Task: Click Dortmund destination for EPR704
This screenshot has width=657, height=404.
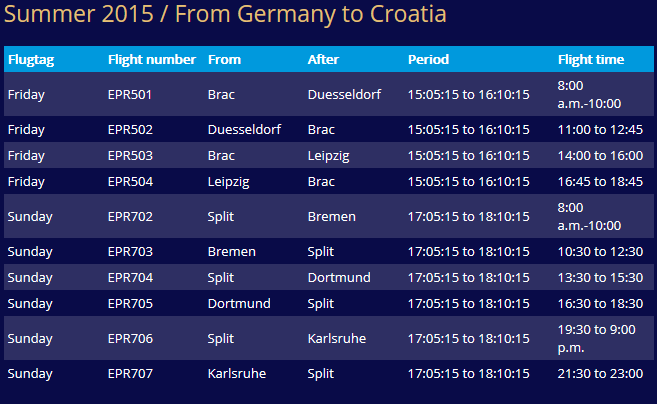Action: [x=339, y=277]
